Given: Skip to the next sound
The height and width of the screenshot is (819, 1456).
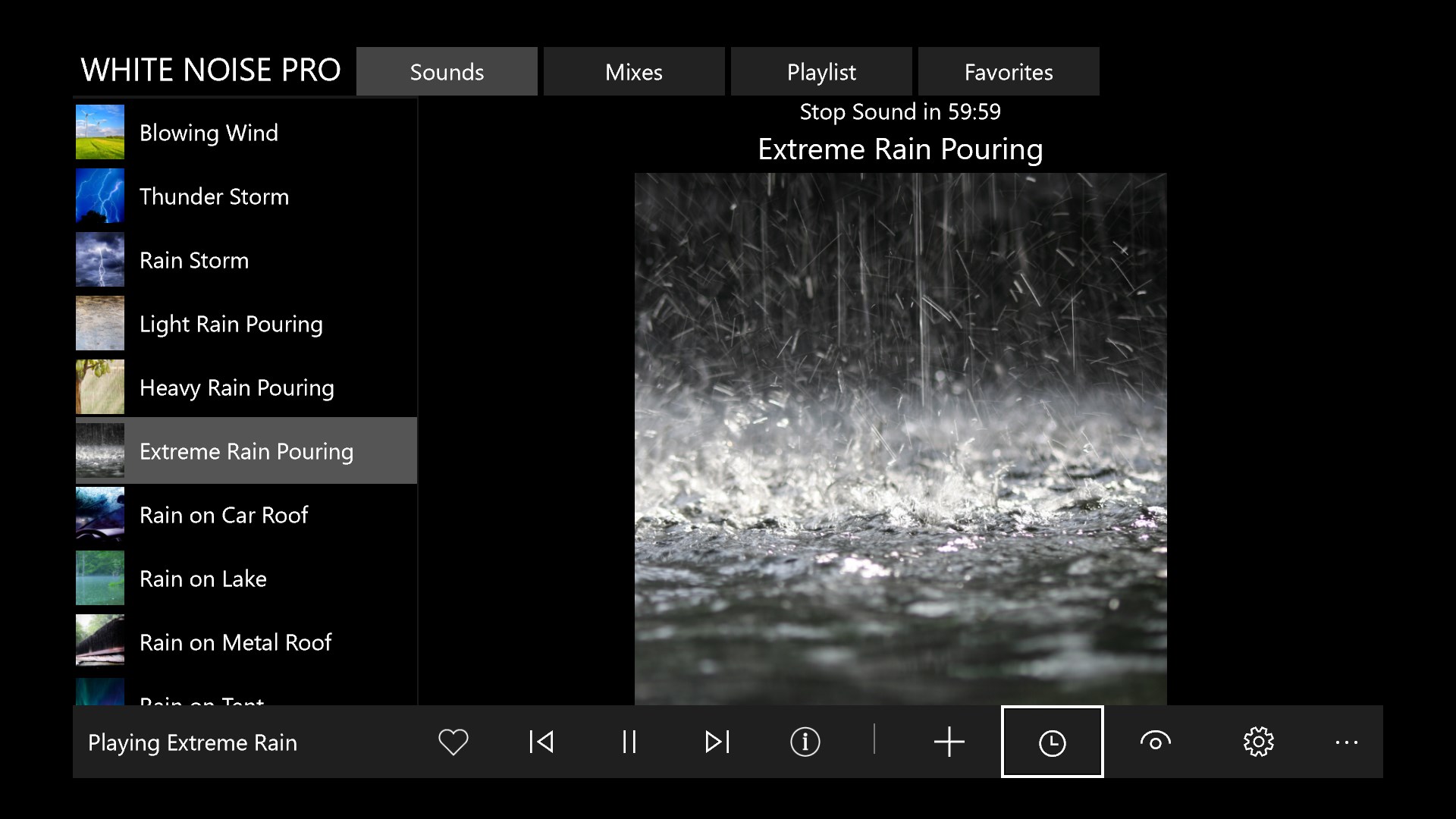Looking at the screenshot, I should point(717,742).
